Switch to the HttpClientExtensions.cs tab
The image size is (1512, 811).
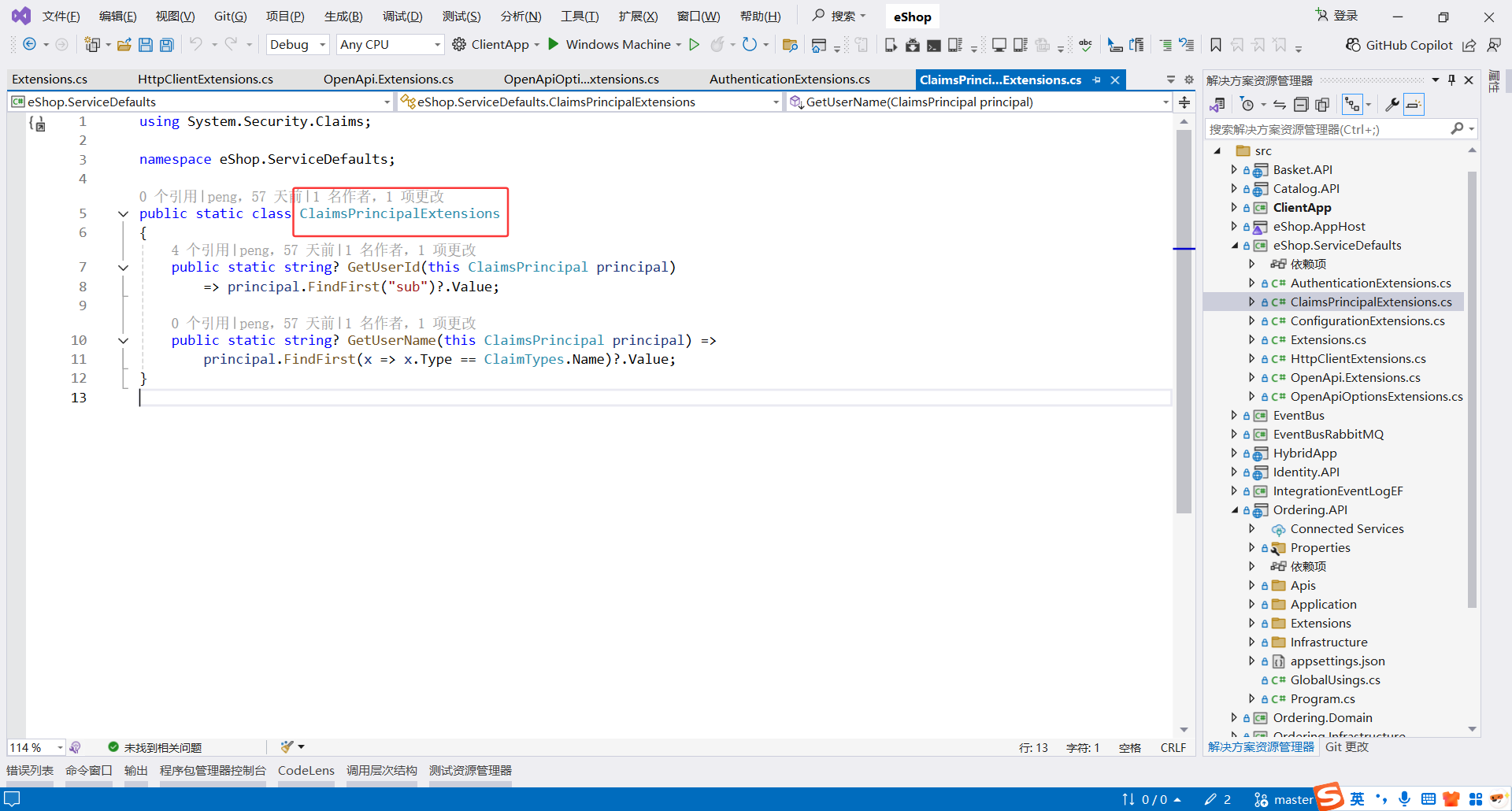pos(206,80)
